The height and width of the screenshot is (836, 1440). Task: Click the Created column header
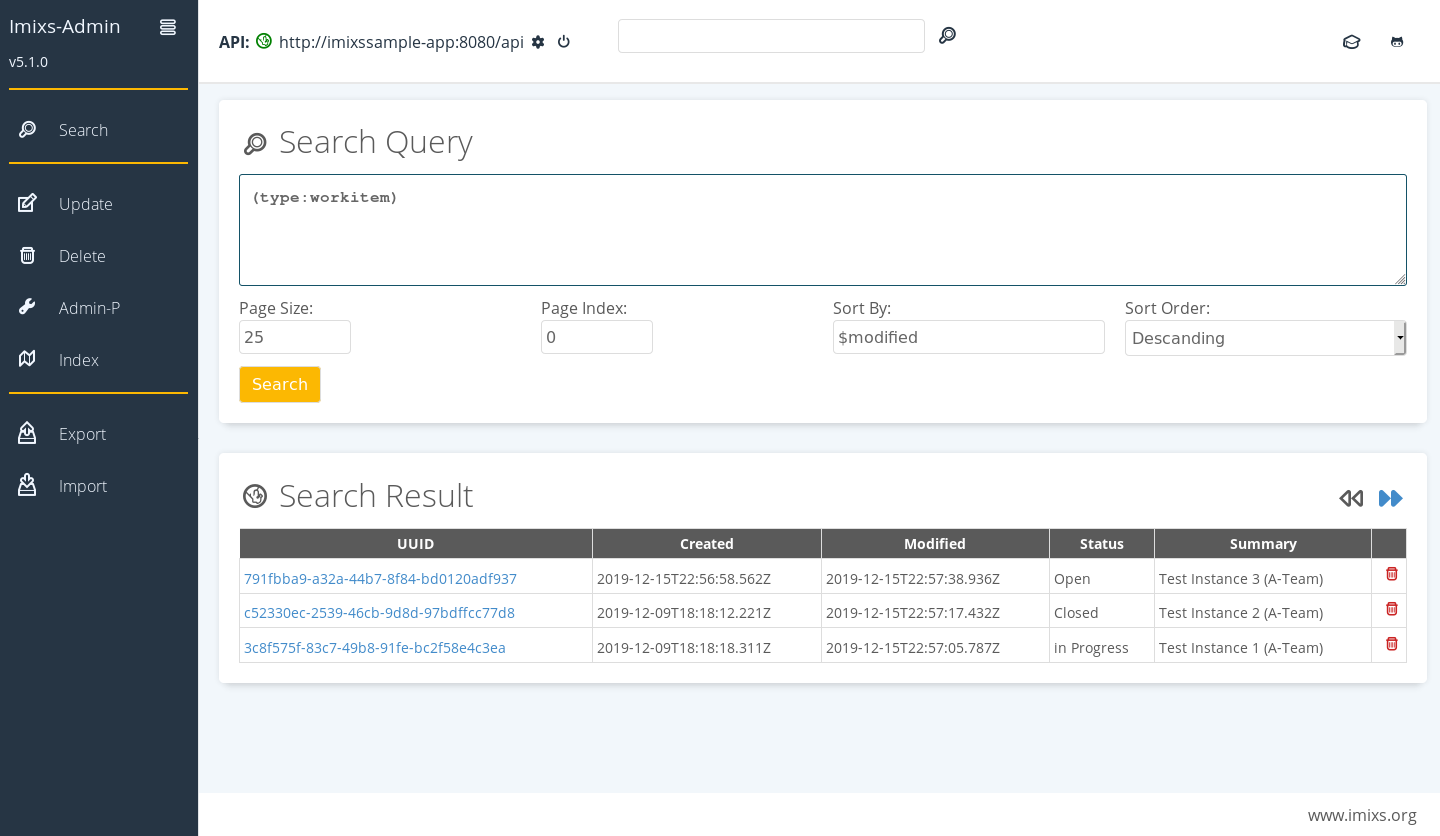point(707,544)
